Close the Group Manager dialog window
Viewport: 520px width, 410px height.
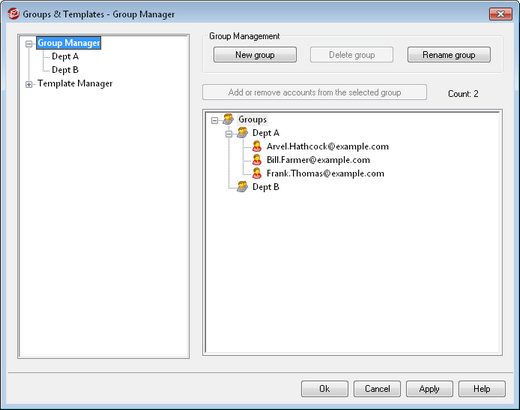[x=500, y=14]
